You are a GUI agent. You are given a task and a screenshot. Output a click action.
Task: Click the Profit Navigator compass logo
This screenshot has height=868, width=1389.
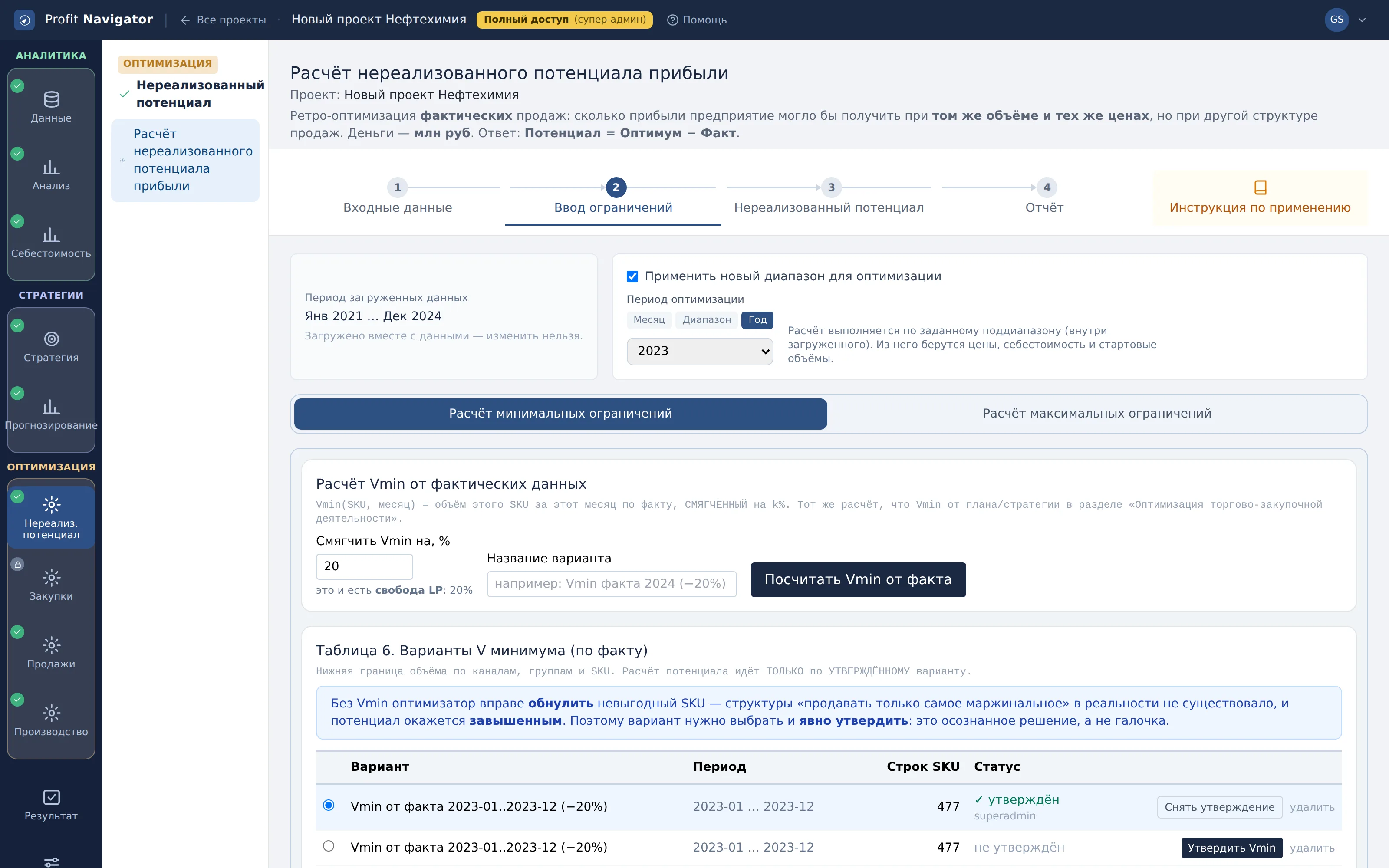pyautogui.click(x=24, y=20)
